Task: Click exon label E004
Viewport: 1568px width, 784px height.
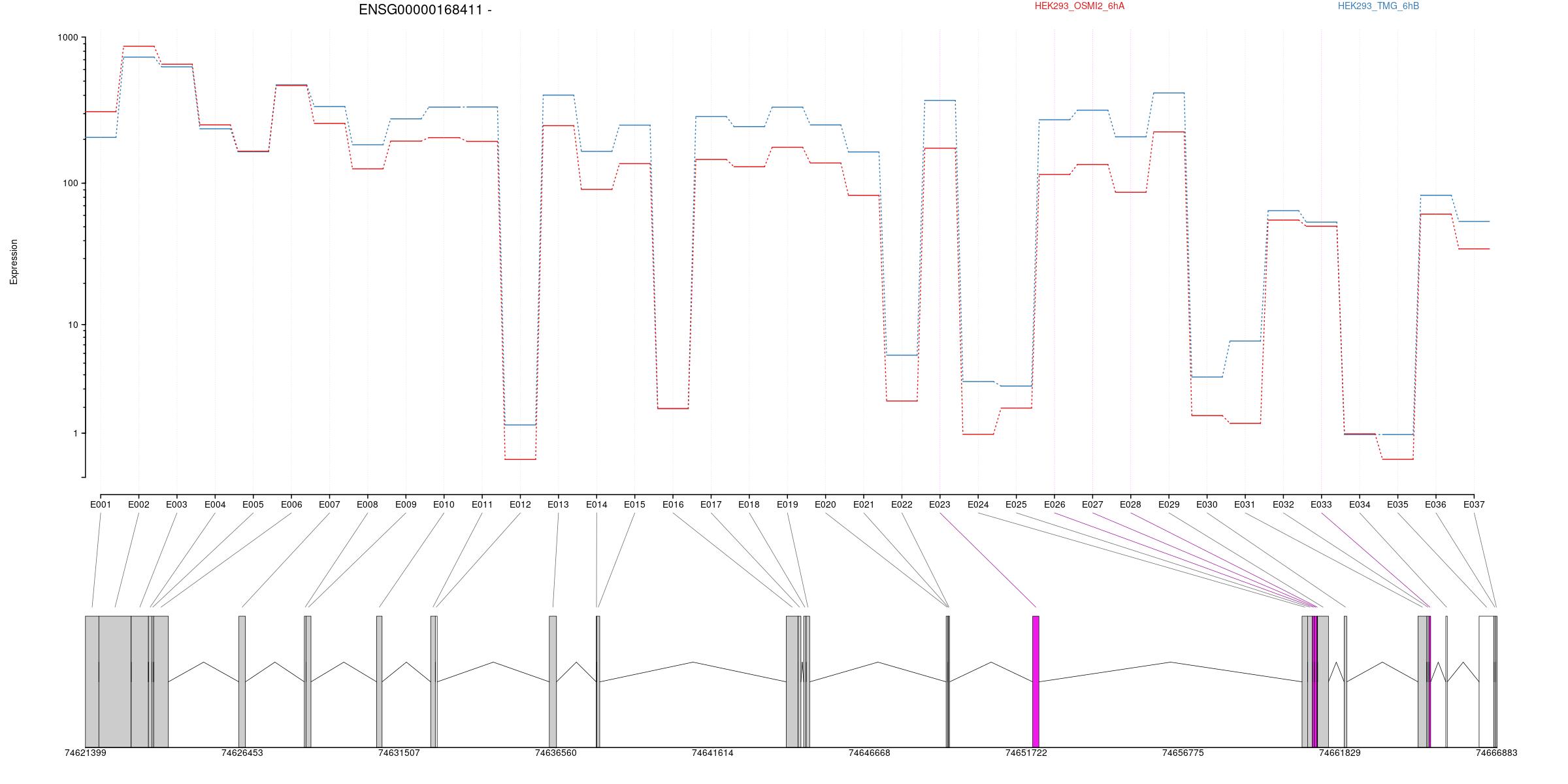Action: click(215, 504)
